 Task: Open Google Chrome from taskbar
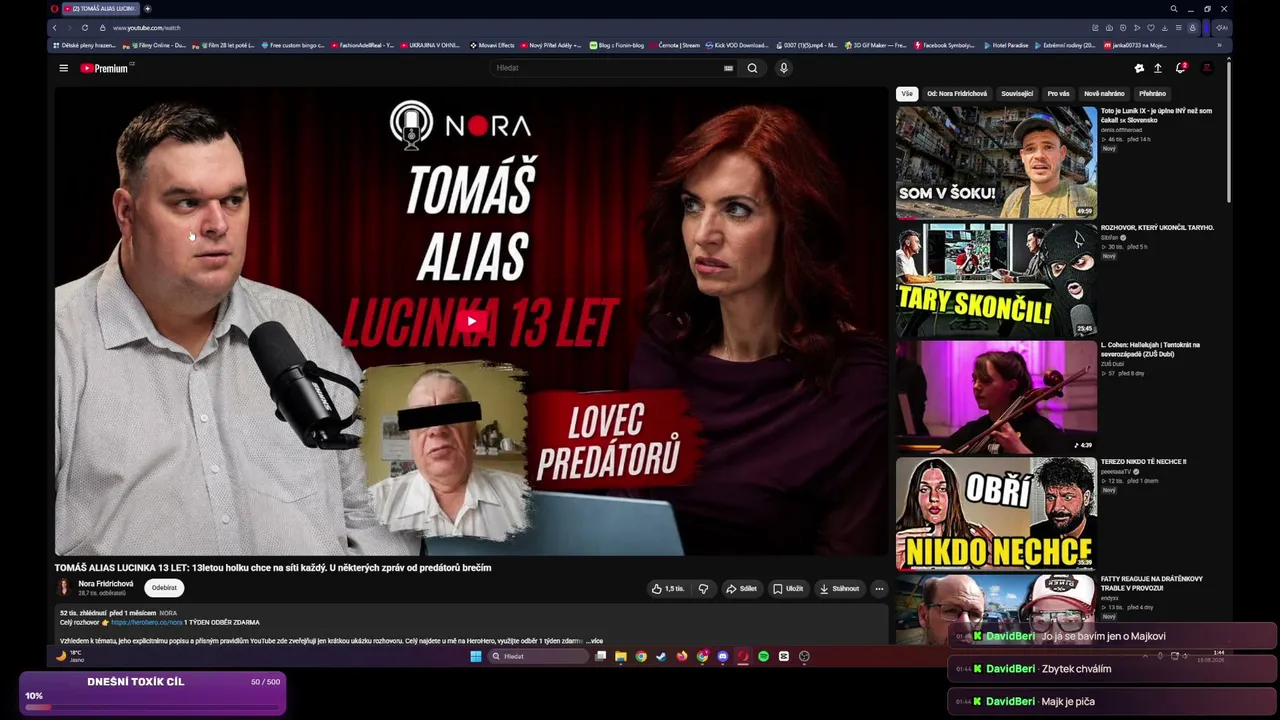[641, 657]
